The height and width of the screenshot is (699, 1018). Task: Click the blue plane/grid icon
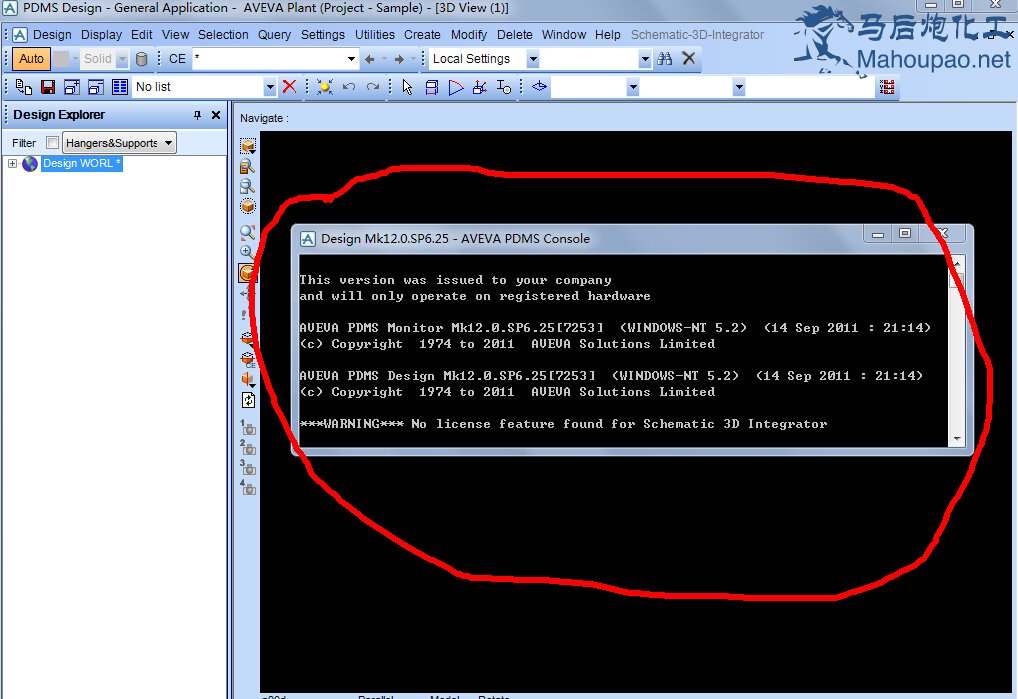click(540, 86)
